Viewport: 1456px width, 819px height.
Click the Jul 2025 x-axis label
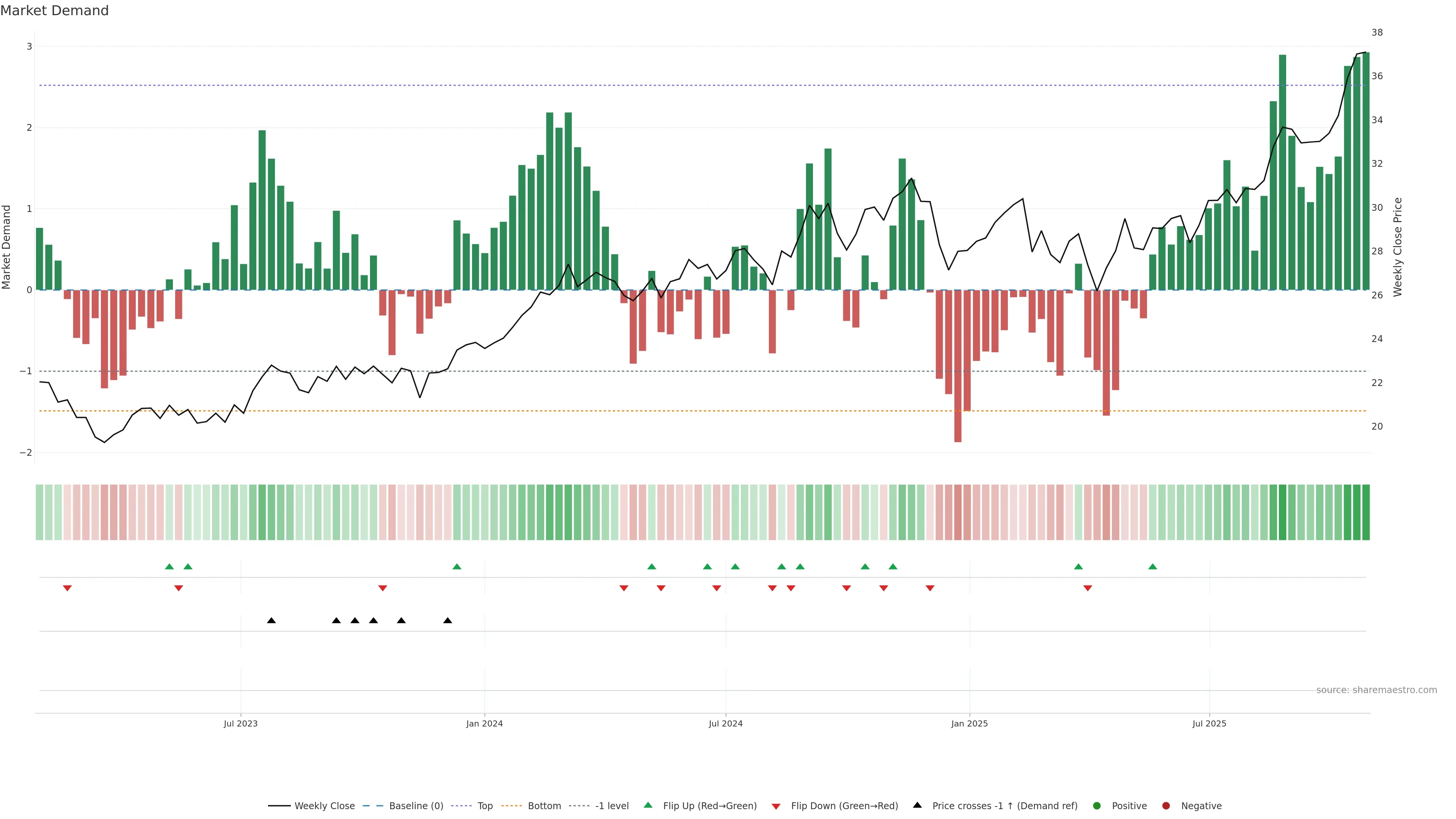pos(1209,723)
